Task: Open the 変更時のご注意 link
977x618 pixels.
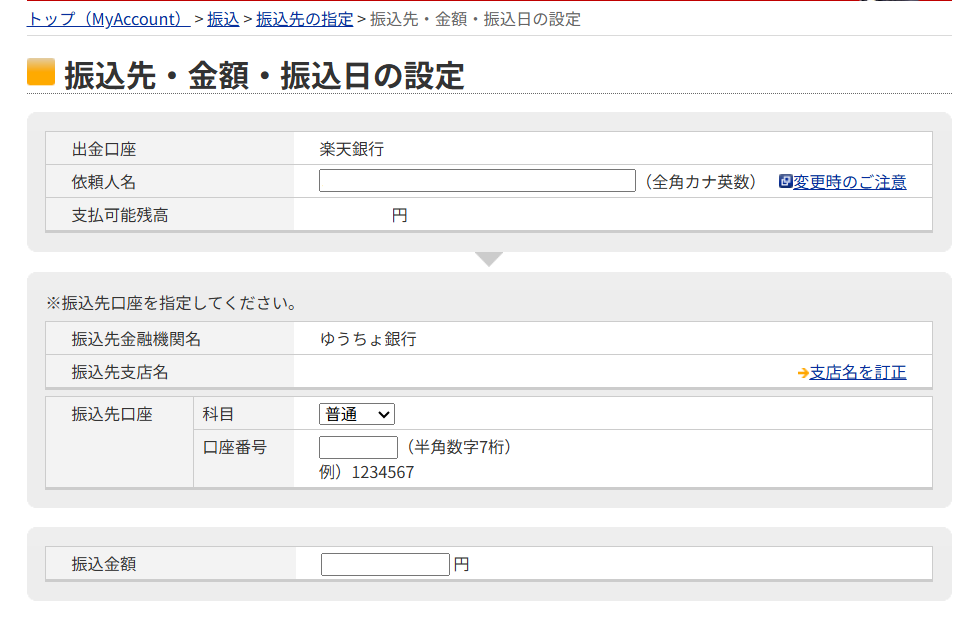Action: click(849, 182)
